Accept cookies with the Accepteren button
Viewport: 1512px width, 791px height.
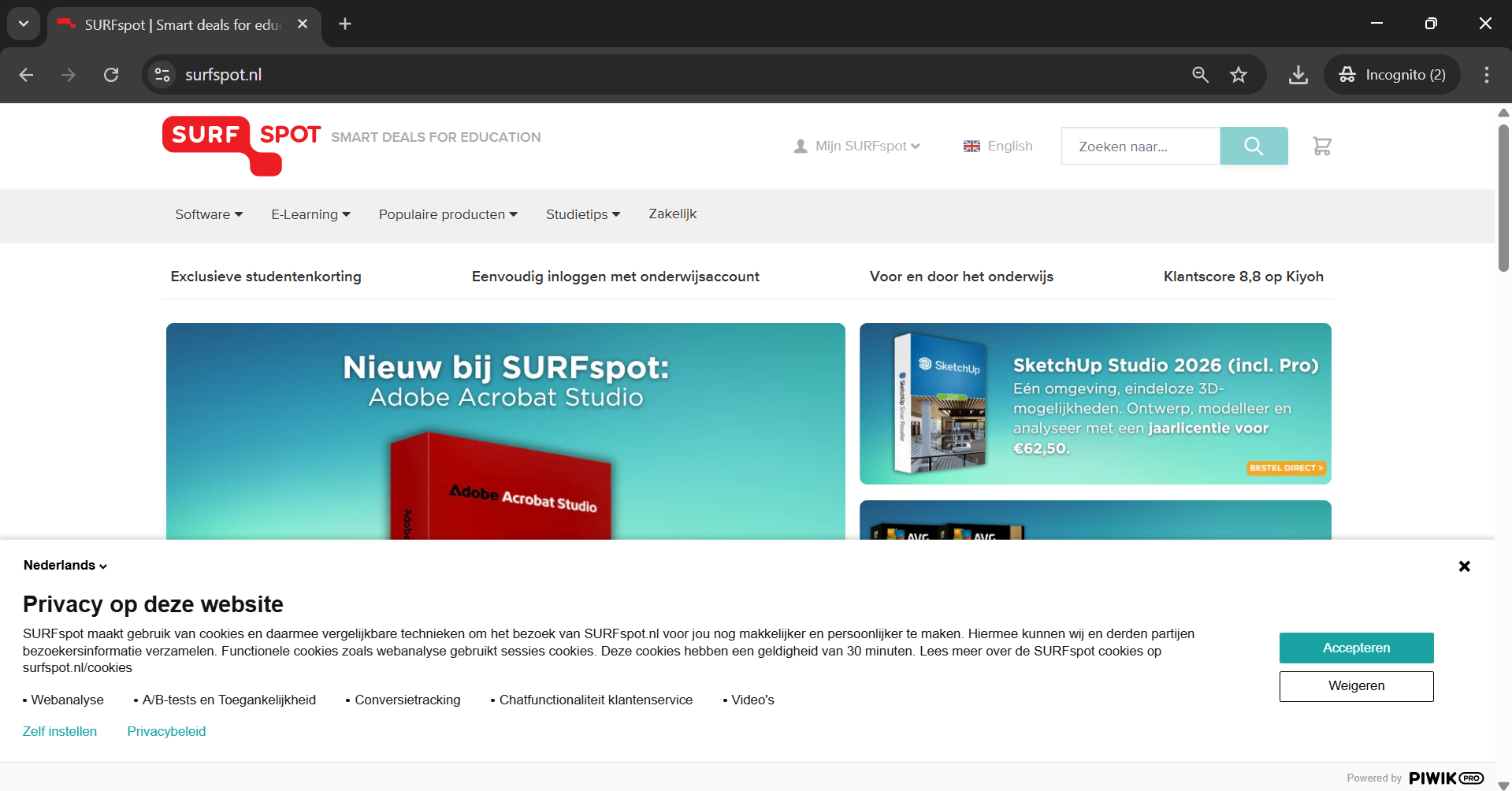pos(1356,648)
